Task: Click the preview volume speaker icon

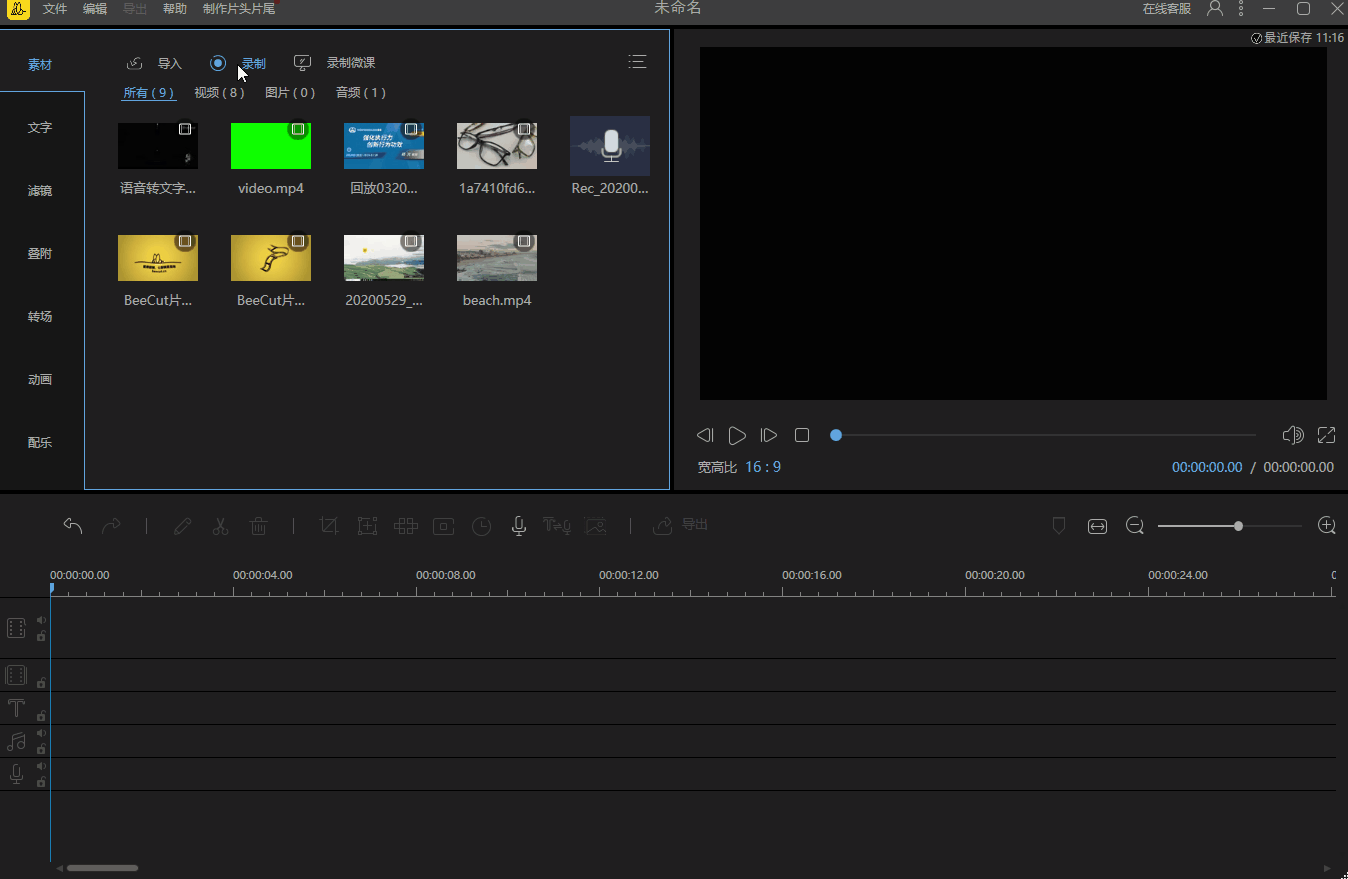Action: (1293, 435)
